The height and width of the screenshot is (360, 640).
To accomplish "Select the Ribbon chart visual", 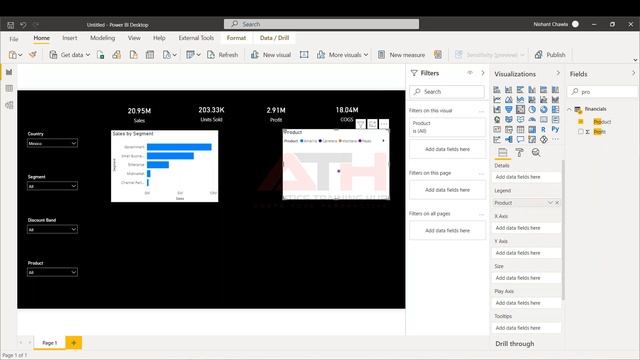I will coord(555,100).
